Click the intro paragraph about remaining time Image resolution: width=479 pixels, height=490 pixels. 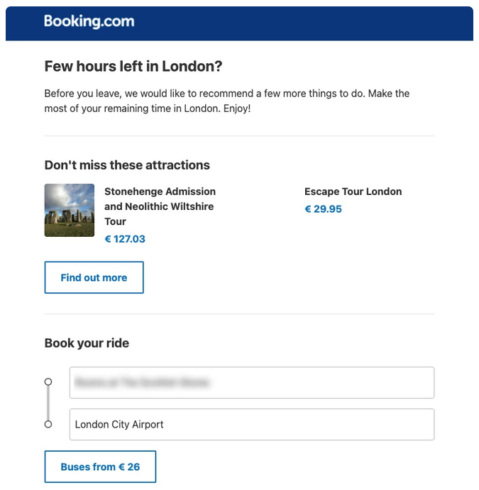coord(227,101)
